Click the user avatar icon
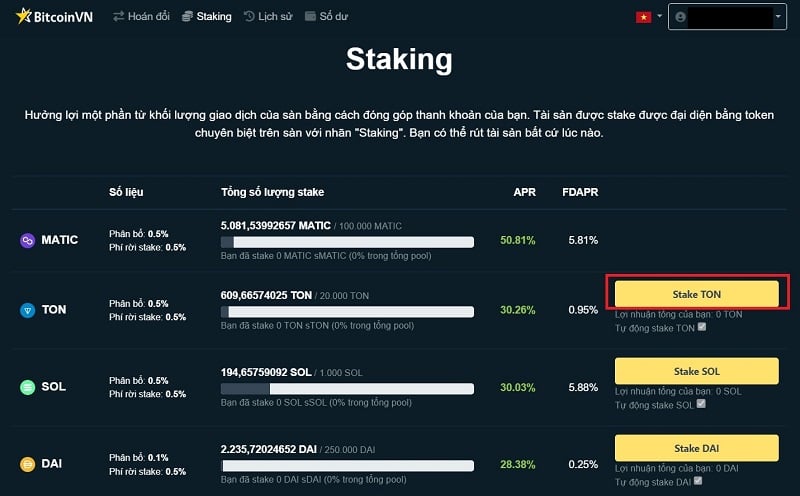Image resolution: width=800 pixels, height=496 pixels. coord(681,17)
